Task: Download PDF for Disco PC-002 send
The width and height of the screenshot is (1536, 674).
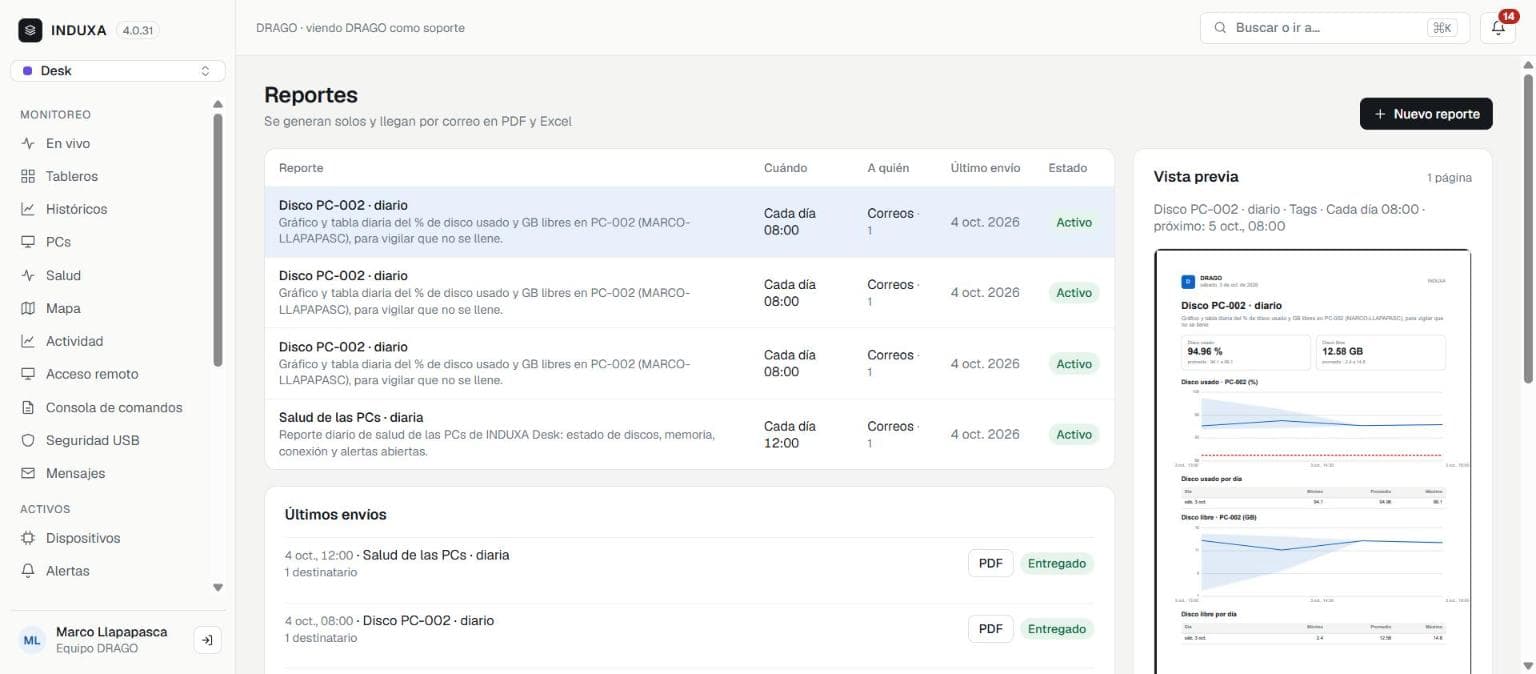Action: tap(990, 629)
